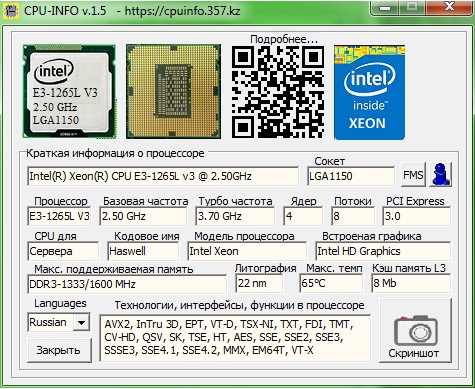Click the Intel inside XEON badge

369,92
